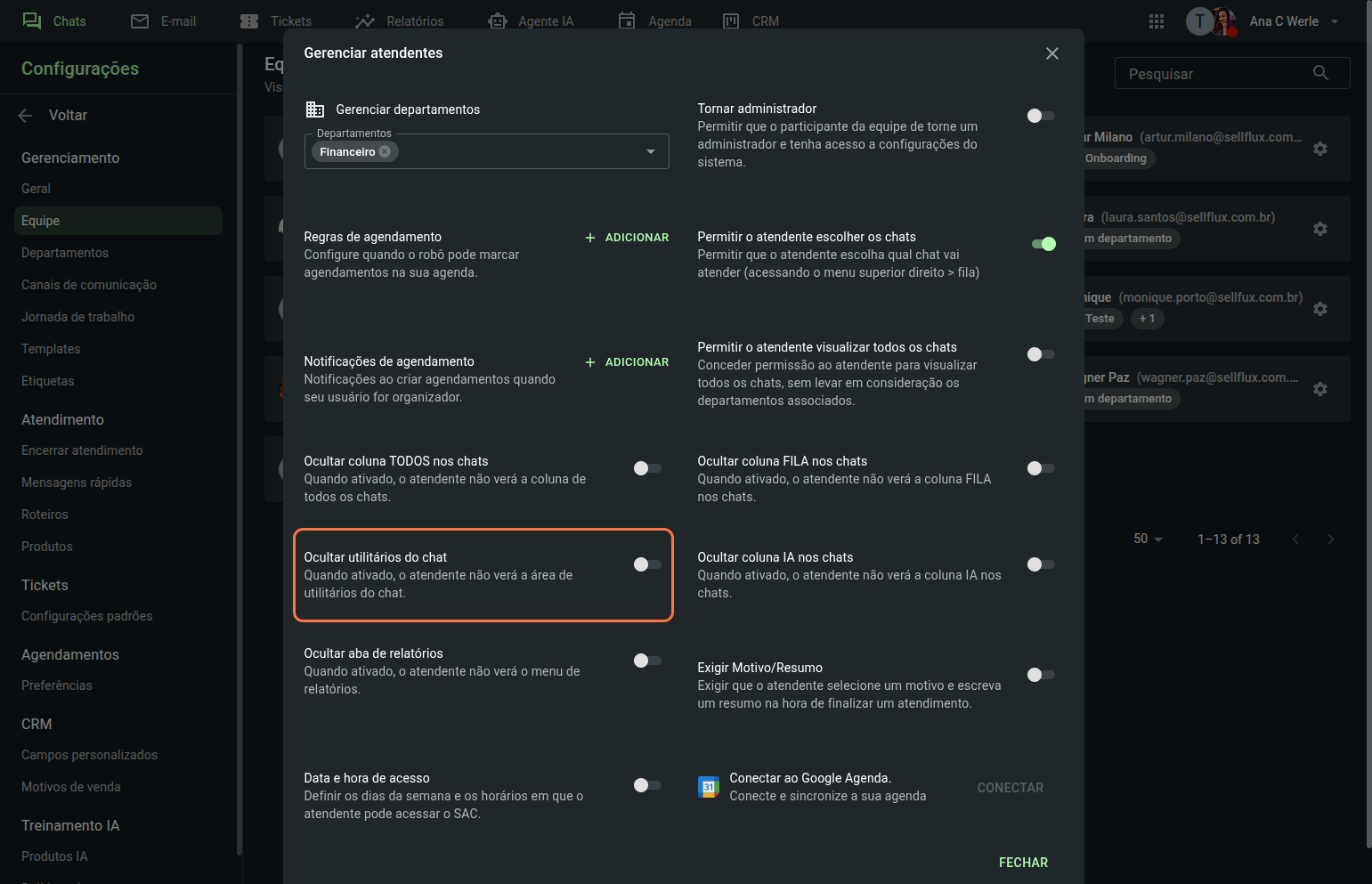
Task: Click the back arrow beside Voltar
Action: click(26, 115)
